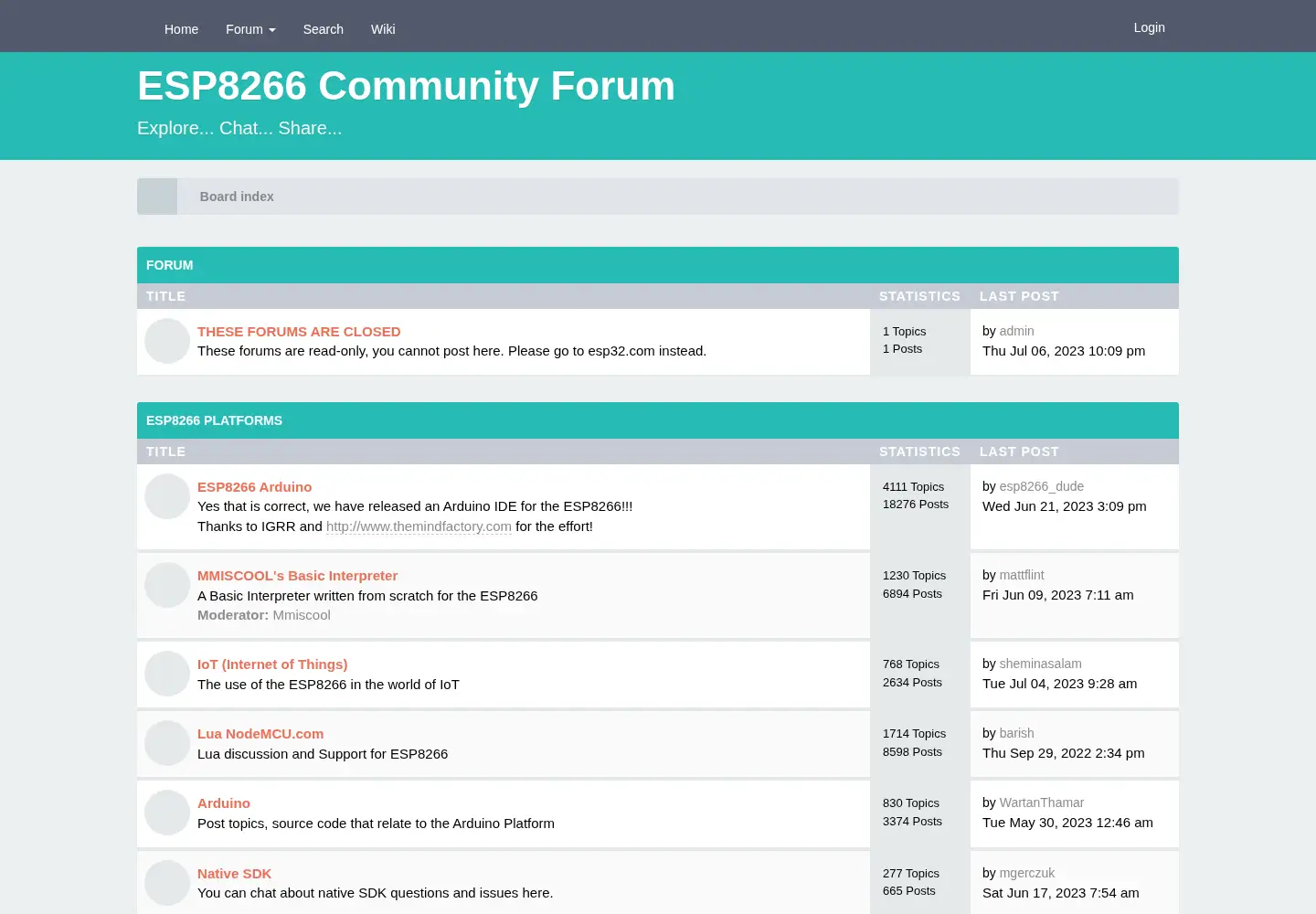Click the "Thu Jul 06, 2023 10:09 pm" date
This screenshot has width=1316, height=914.
pos(1064,351)
